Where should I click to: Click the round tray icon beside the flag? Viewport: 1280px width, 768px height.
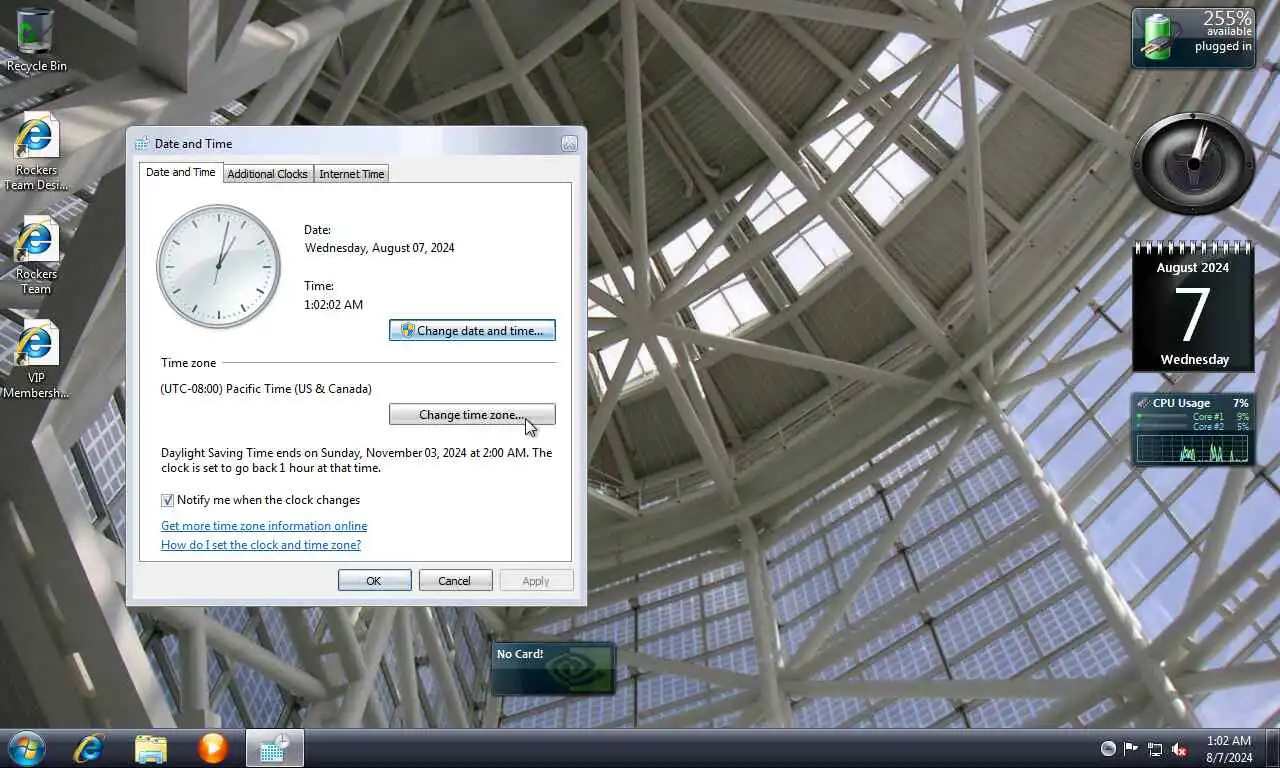click(1108, 748)
